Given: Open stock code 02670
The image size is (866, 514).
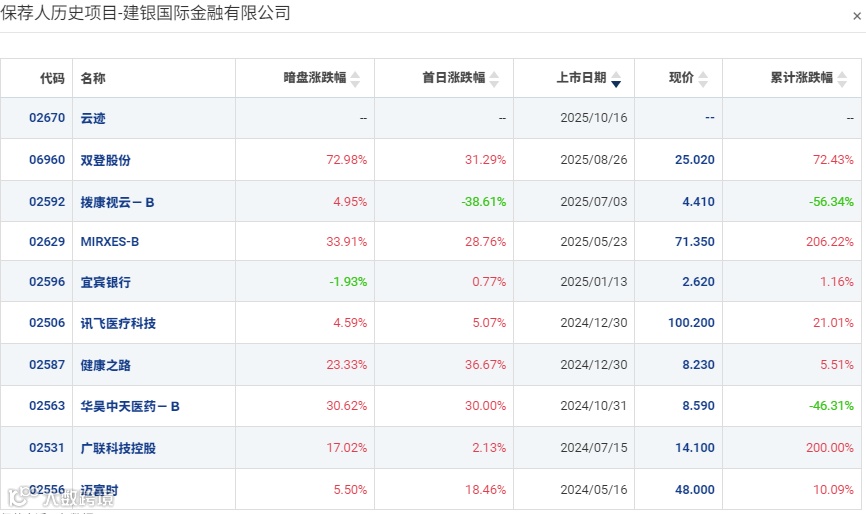Looking at the screenshot, I should (47, 118).
